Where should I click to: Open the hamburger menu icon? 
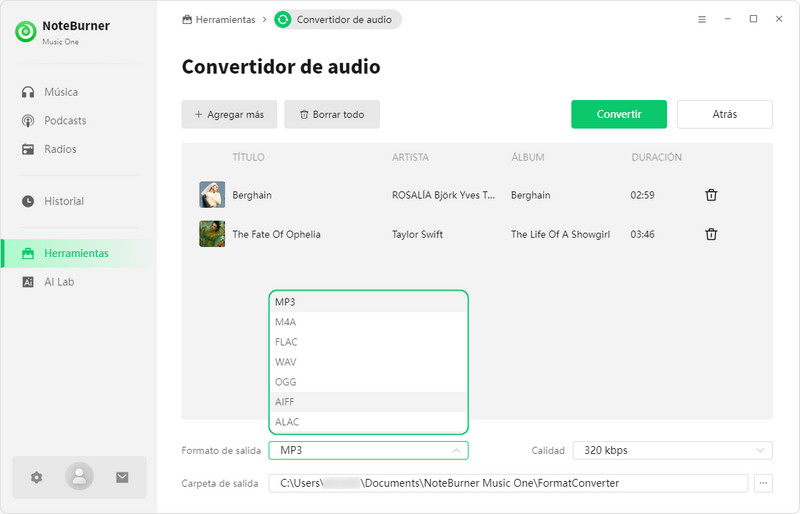coord(702,19)
